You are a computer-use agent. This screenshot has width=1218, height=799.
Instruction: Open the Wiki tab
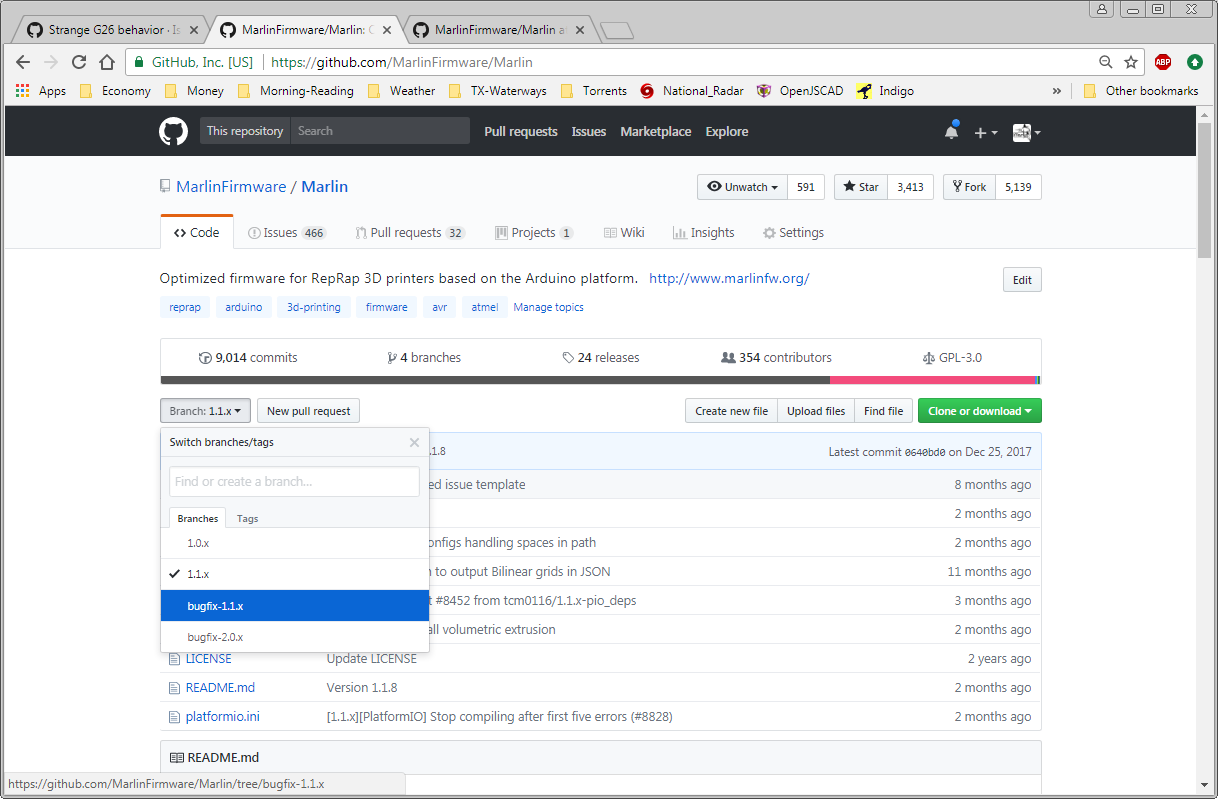click(x=624, y=233)
